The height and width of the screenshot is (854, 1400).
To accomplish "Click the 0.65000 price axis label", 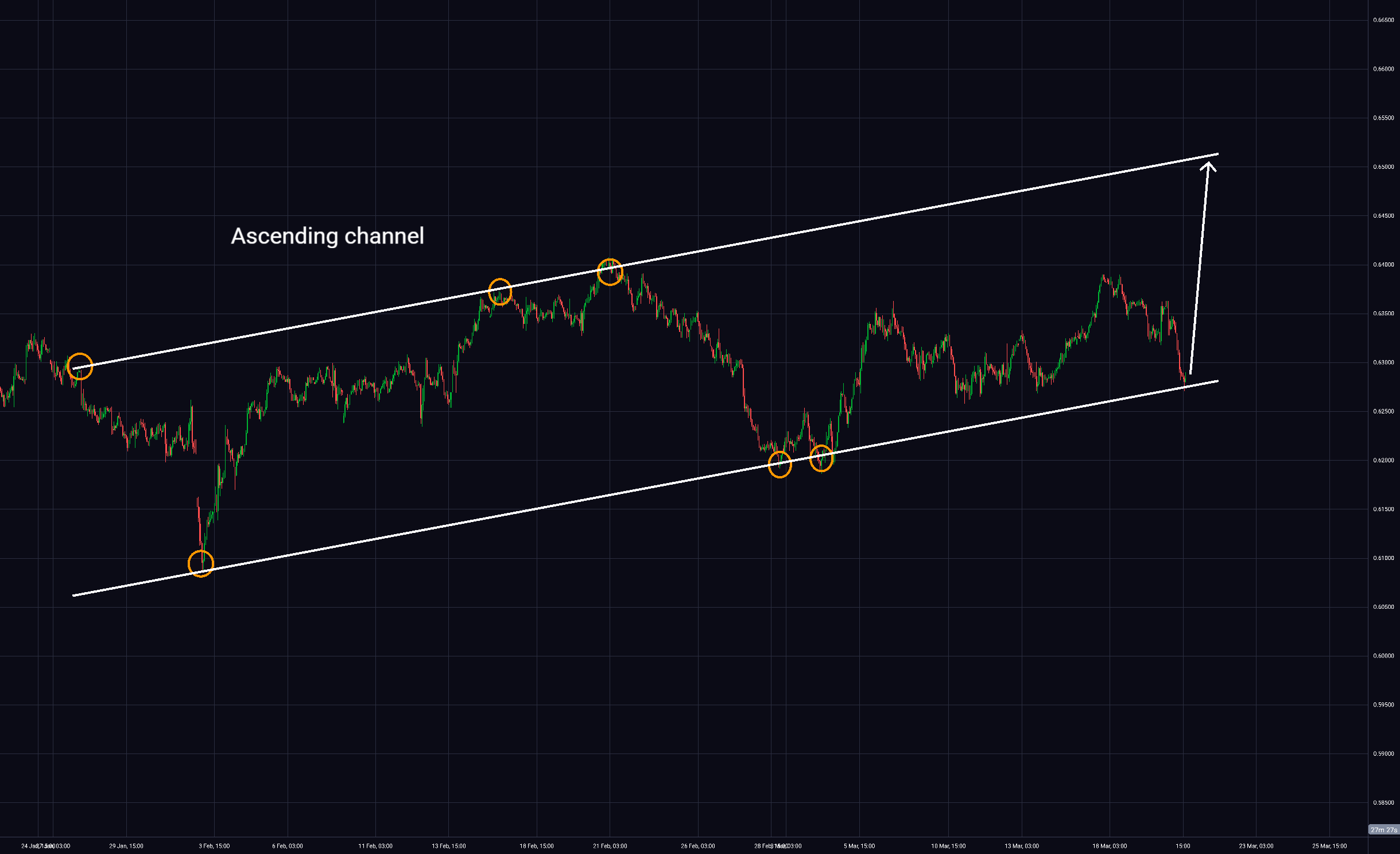I will [1383, 167].
